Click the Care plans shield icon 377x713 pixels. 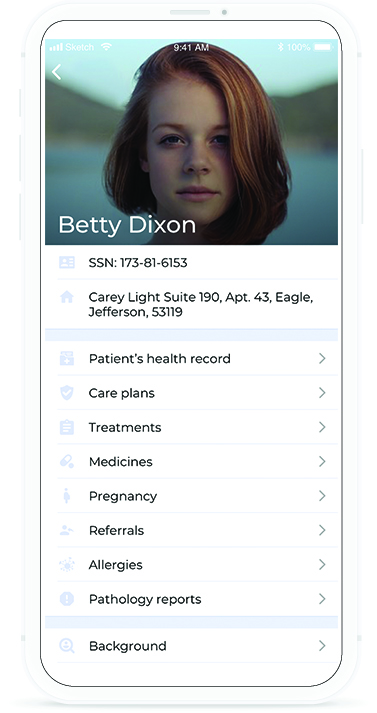click(x=67, y=393)
